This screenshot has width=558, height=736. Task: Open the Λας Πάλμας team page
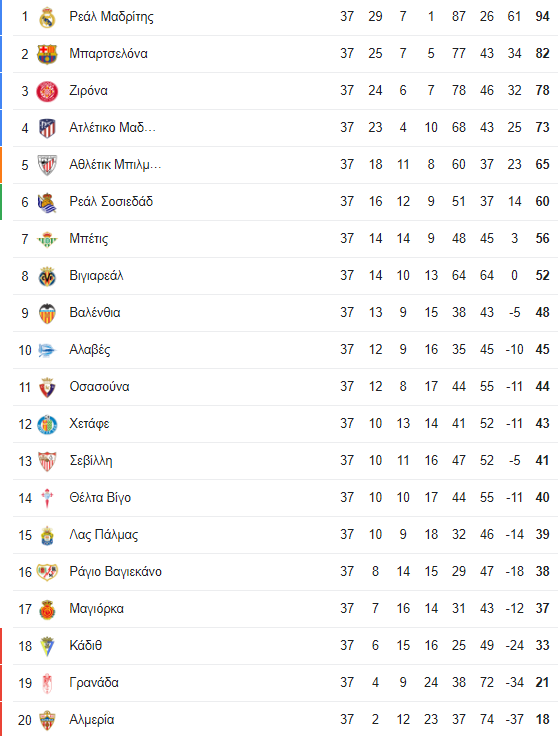104,535
